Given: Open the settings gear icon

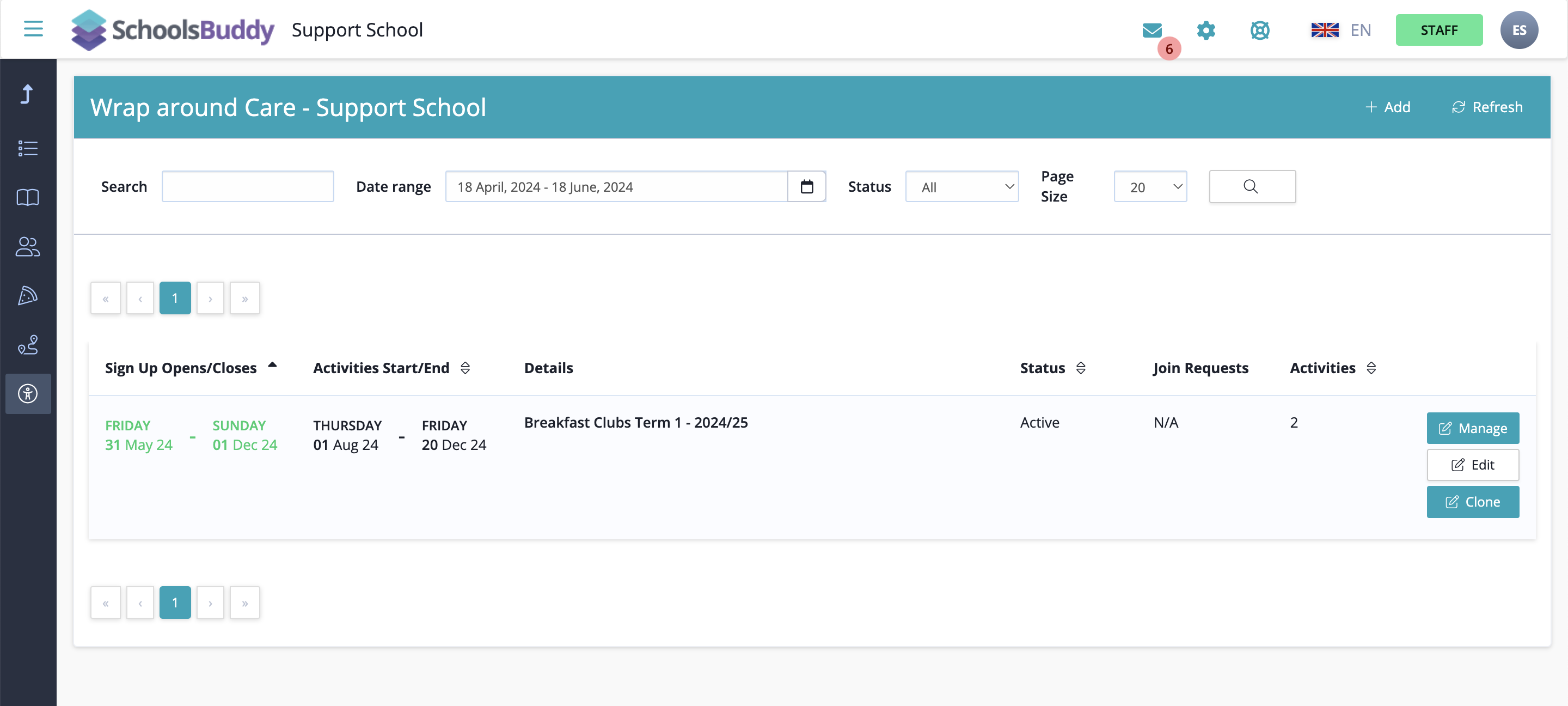Looking at the screenshot, I should [1205, 30].
